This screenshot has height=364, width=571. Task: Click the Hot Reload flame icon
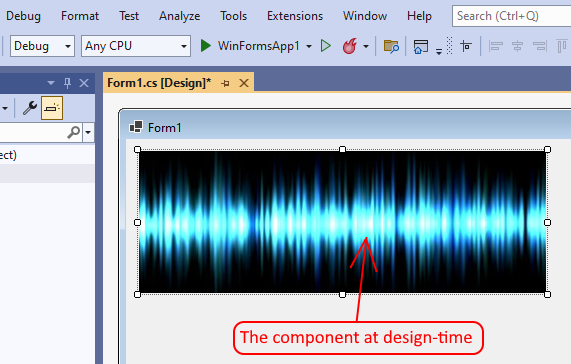click(350, 46)
